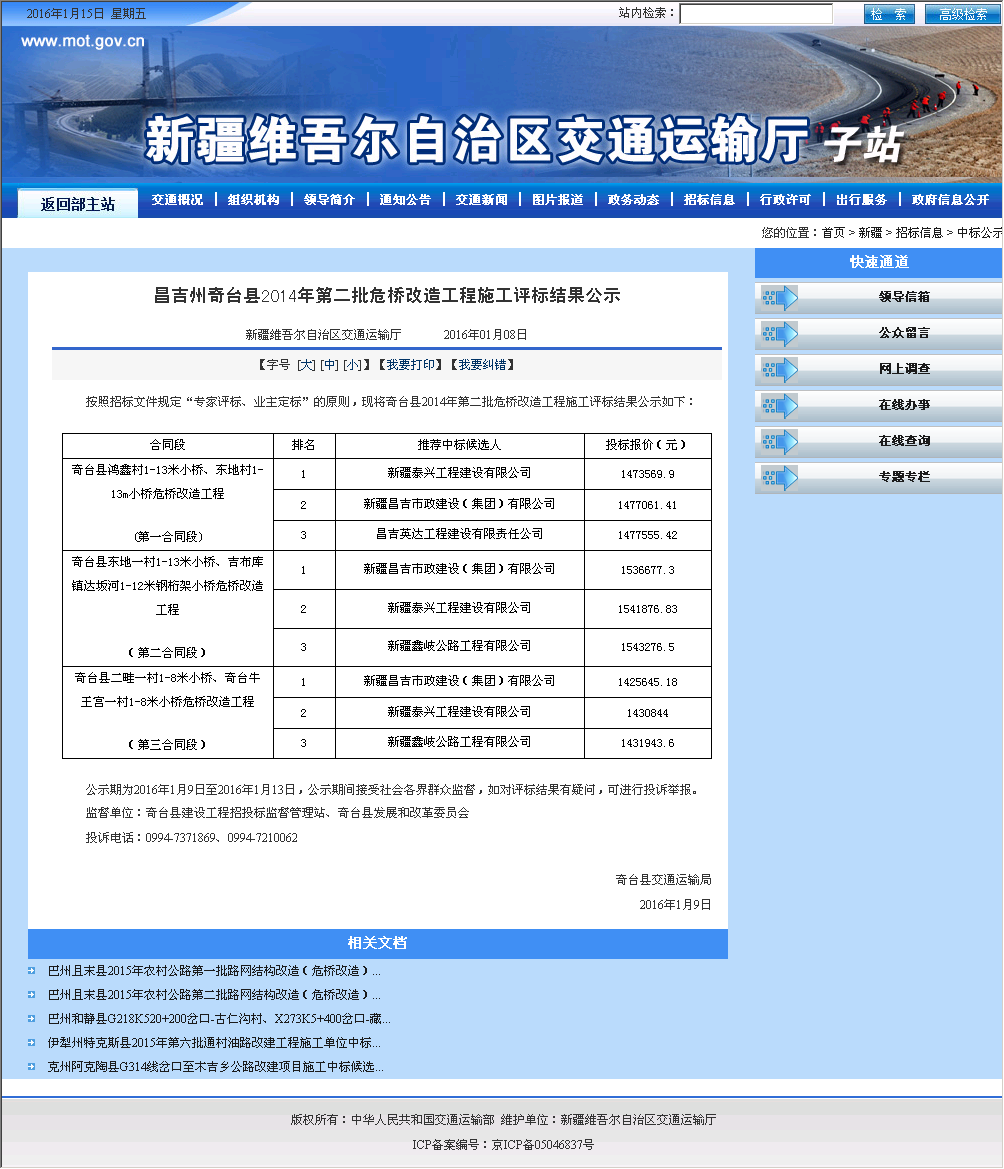
Task: Open 高级检索 advanced search
Action: tap(962, 14)
